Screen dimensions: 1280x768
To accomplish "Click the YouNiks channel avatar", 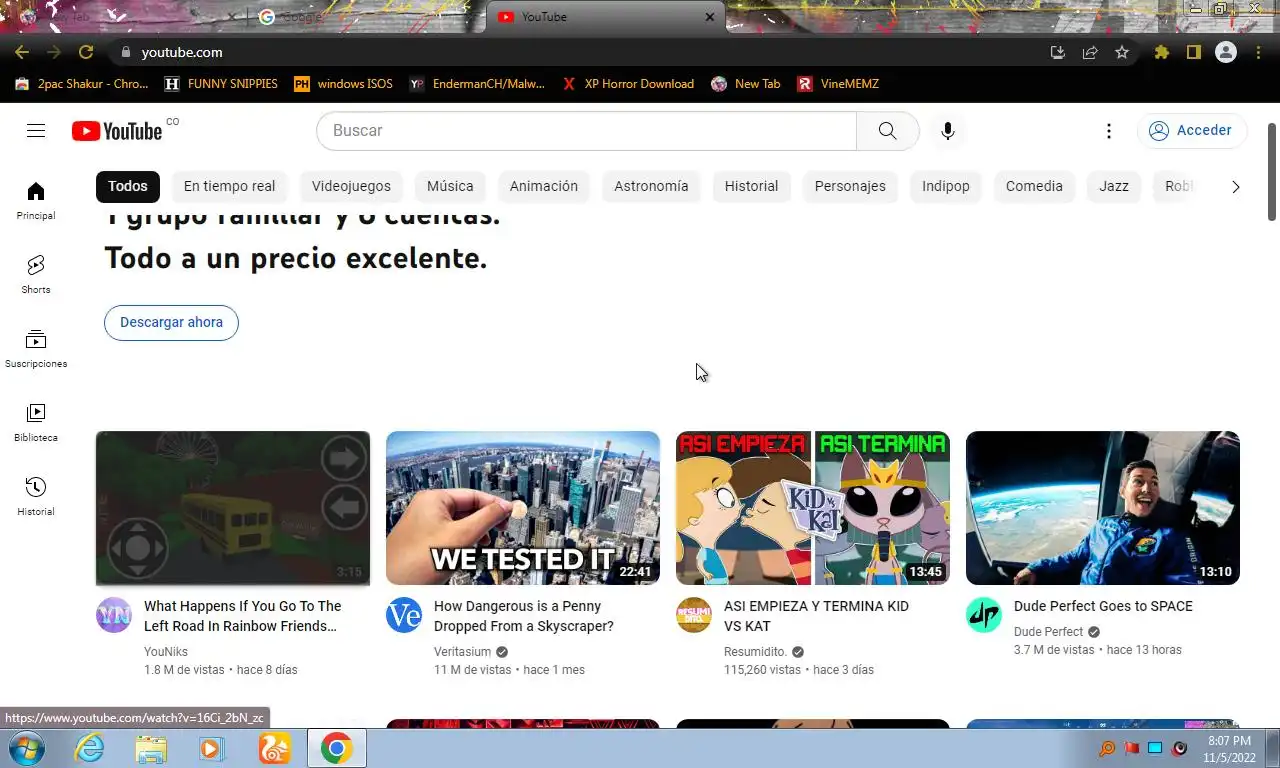I will [114, 615].
